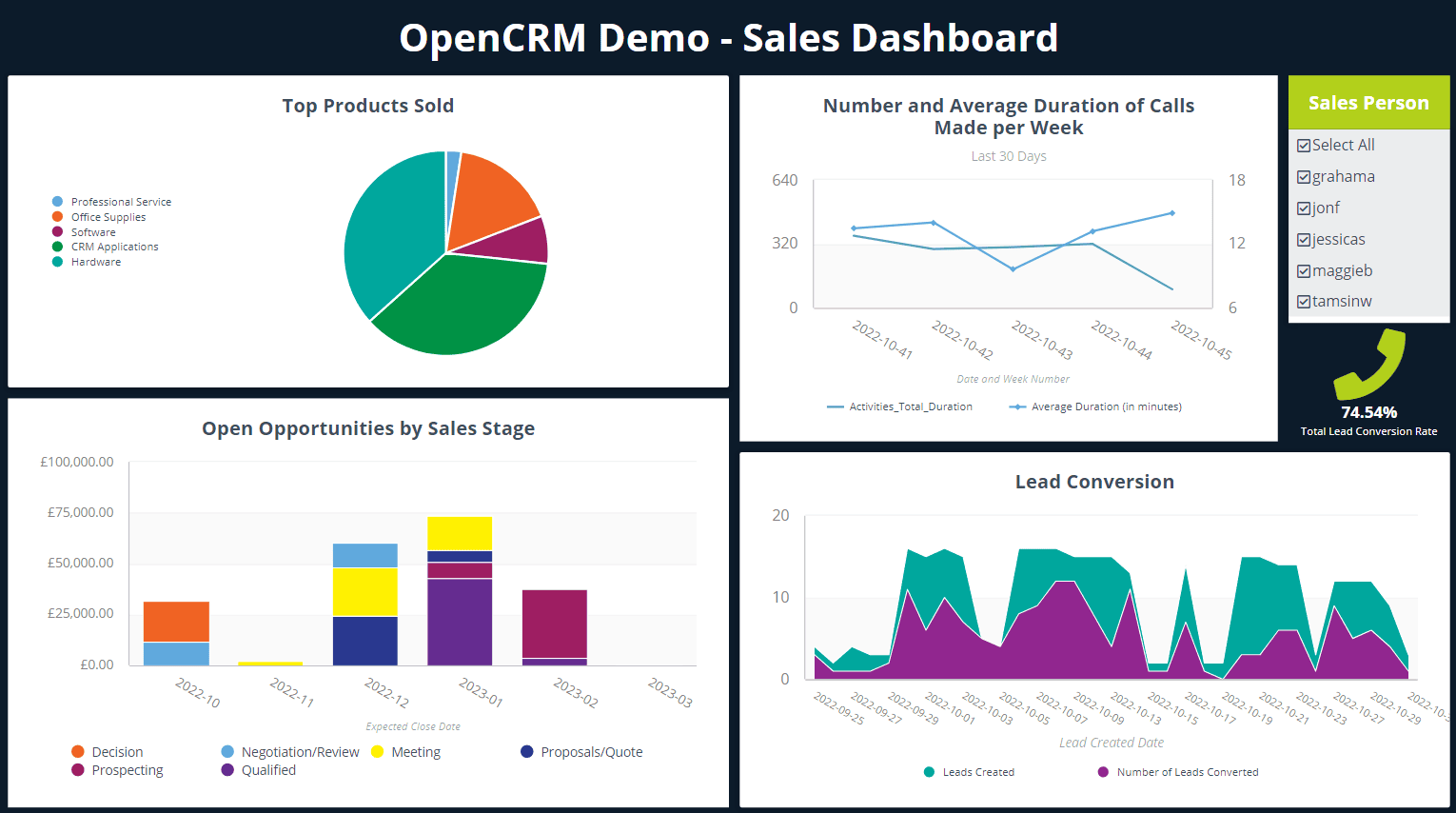1456x813 pixels.
Task: Collapse the Sales Person filter panel header
Action: click(1368, 102)
